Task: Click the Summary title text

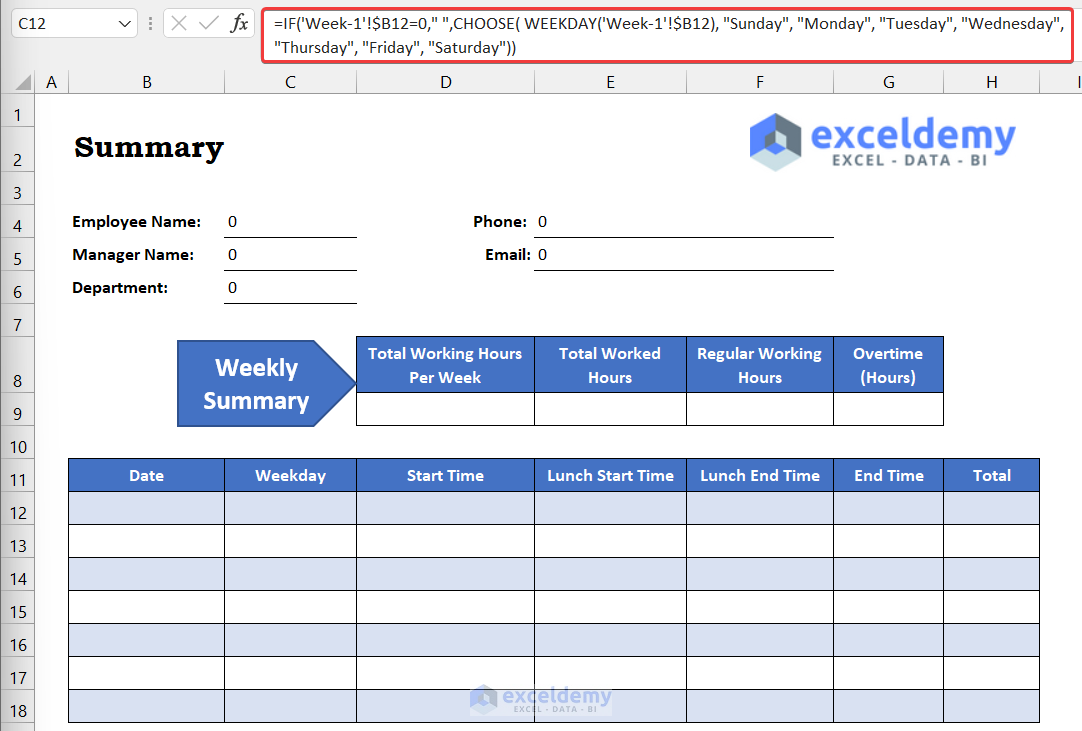Action: pyautogui.click(x=149, y=147)
